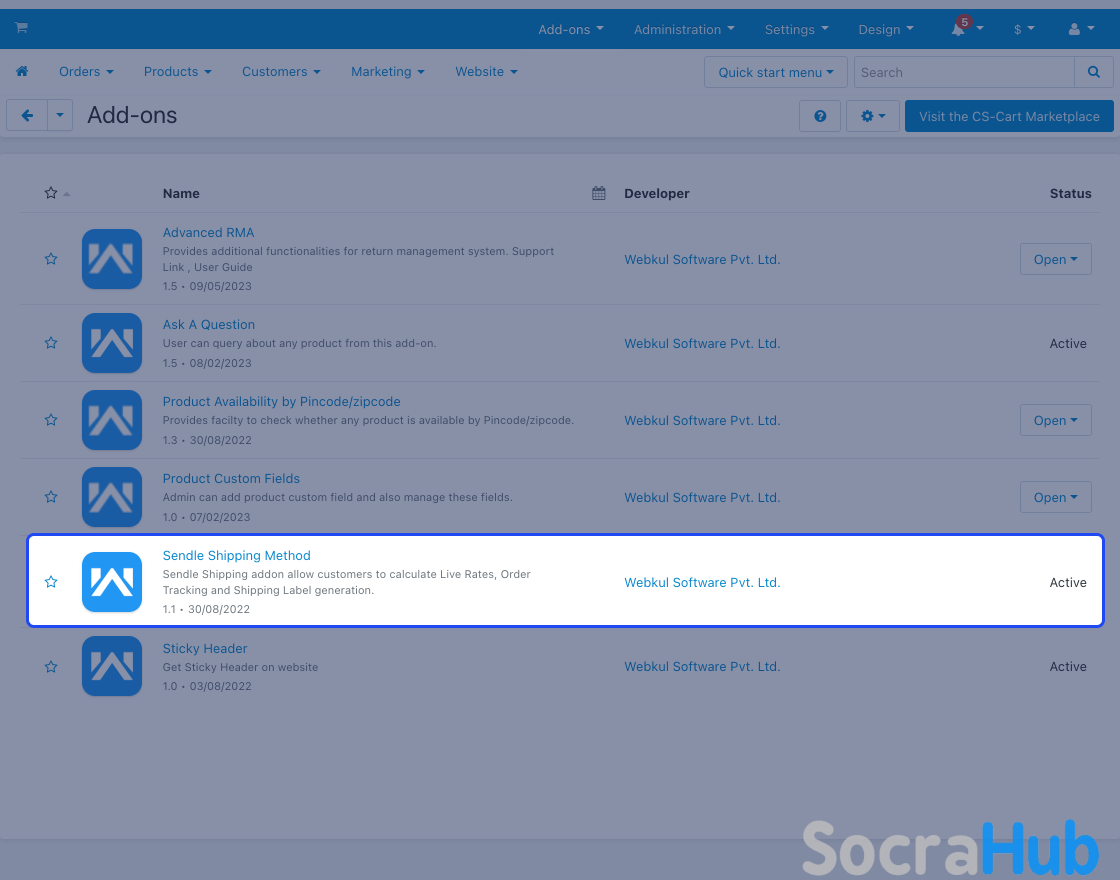Star the Advanced RMA add-on
This screenshot has height=880, width=1120.
[x=51, y=259]
